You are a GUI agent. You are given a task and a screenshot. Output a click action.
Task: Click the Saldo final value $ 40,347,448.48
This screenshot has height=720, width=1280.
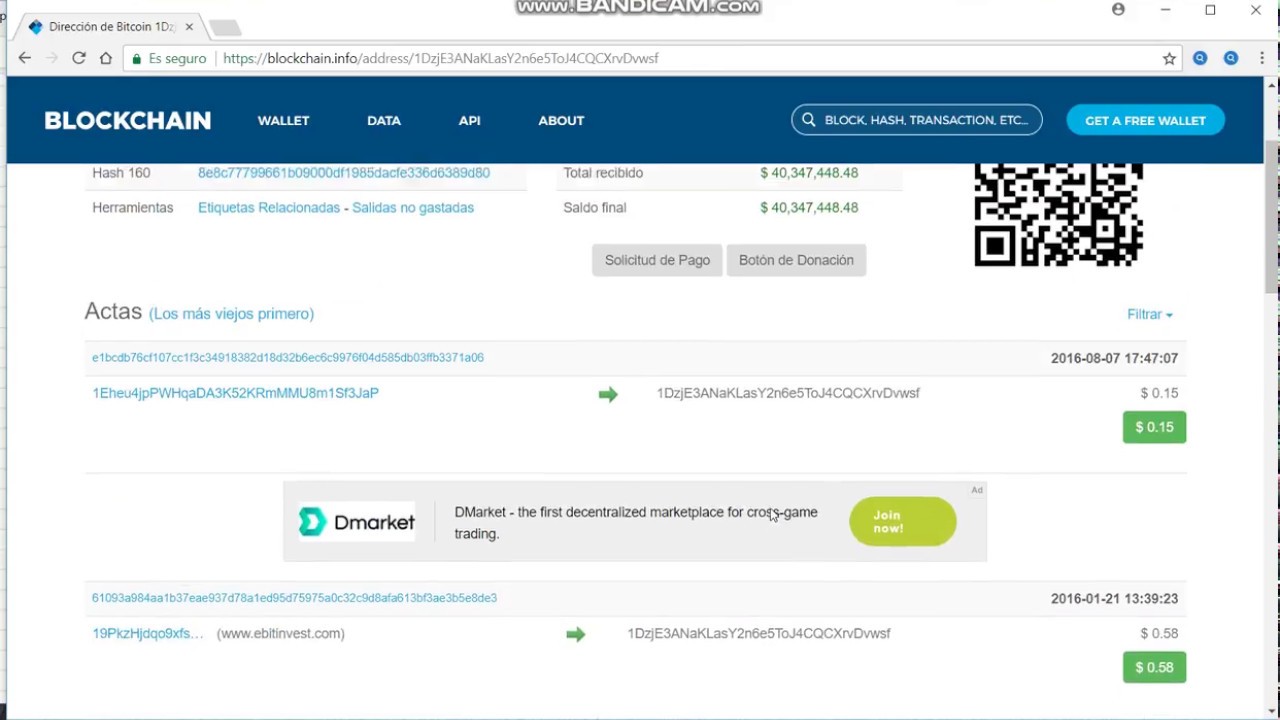click(809, 208)
